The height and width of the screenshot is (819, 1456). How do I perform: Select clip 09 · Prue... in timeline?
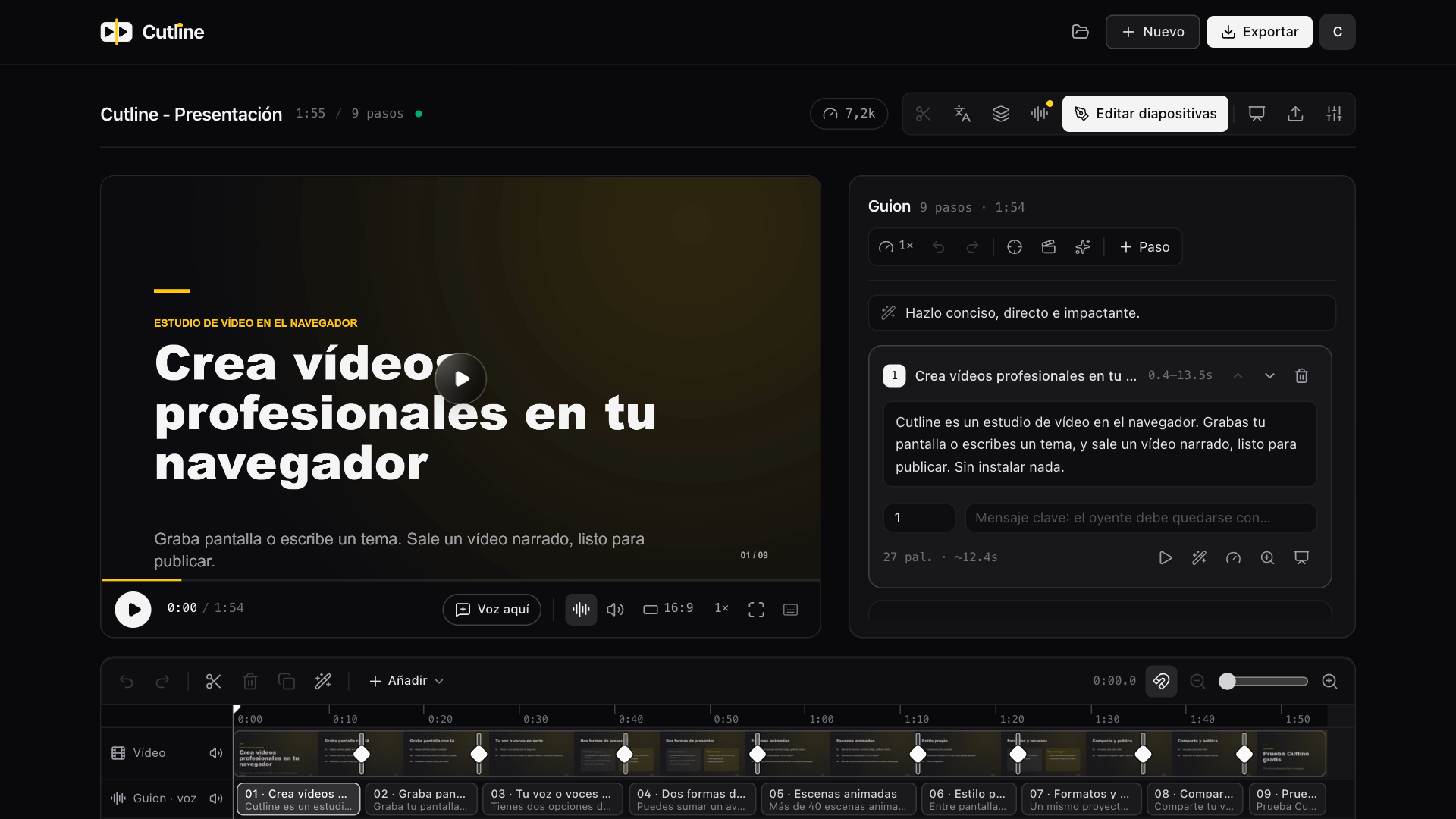1287,799
